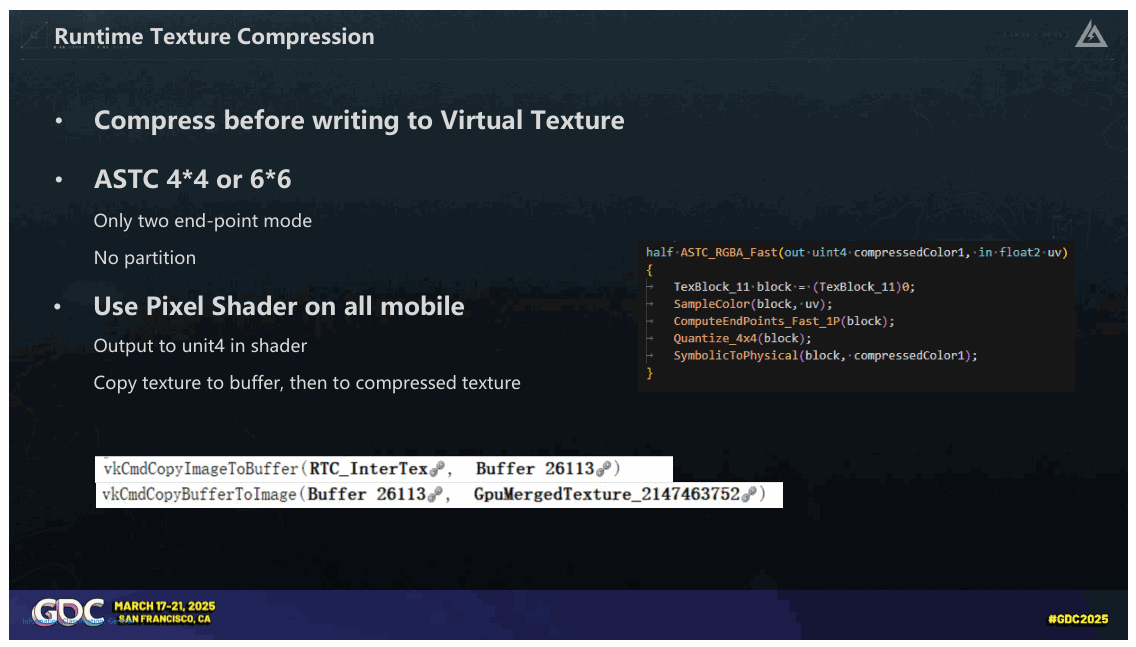1136x647 pixels.
Task: Click the link icon after GpuMergedTexture_2147463752
Action: pos(749,495)
